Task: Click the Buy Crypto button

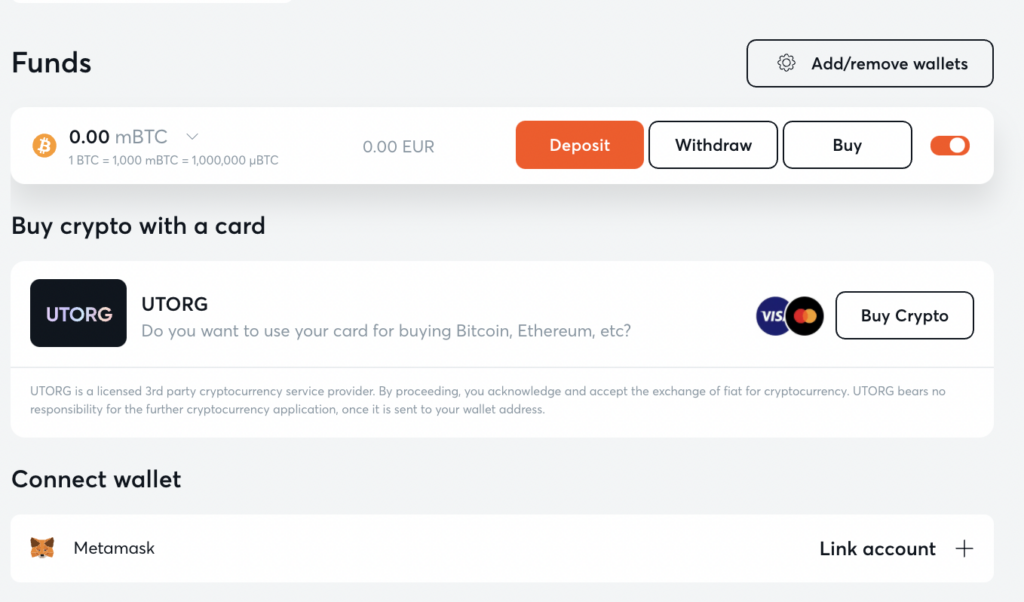Action: [904, 315]
